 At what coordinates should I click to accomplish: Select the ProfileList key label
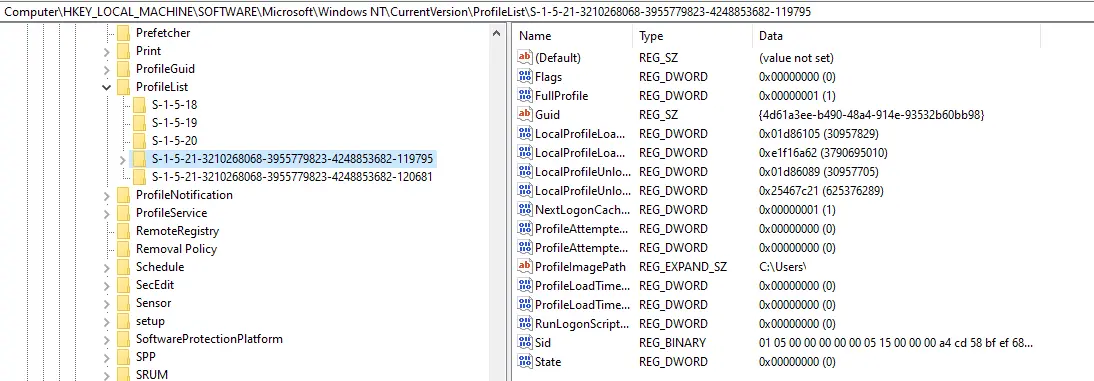pyautogui.click(x=162, y=87)
